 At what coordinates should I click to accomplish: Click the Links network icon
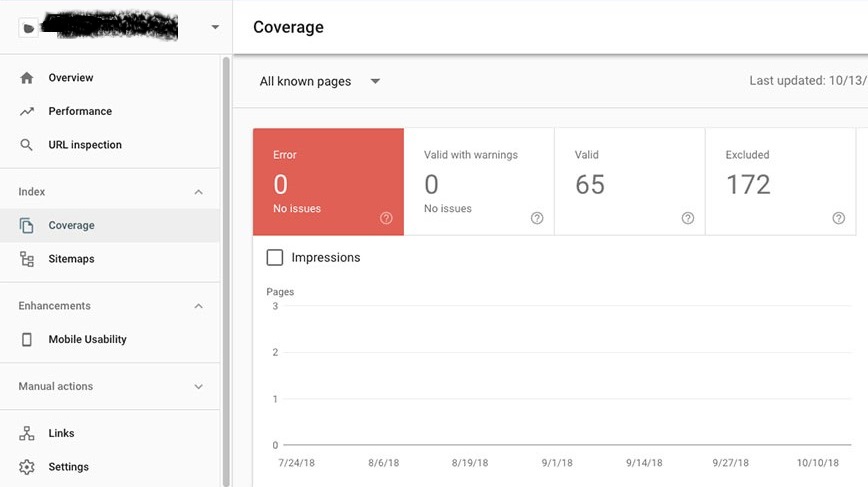(27, 434)
